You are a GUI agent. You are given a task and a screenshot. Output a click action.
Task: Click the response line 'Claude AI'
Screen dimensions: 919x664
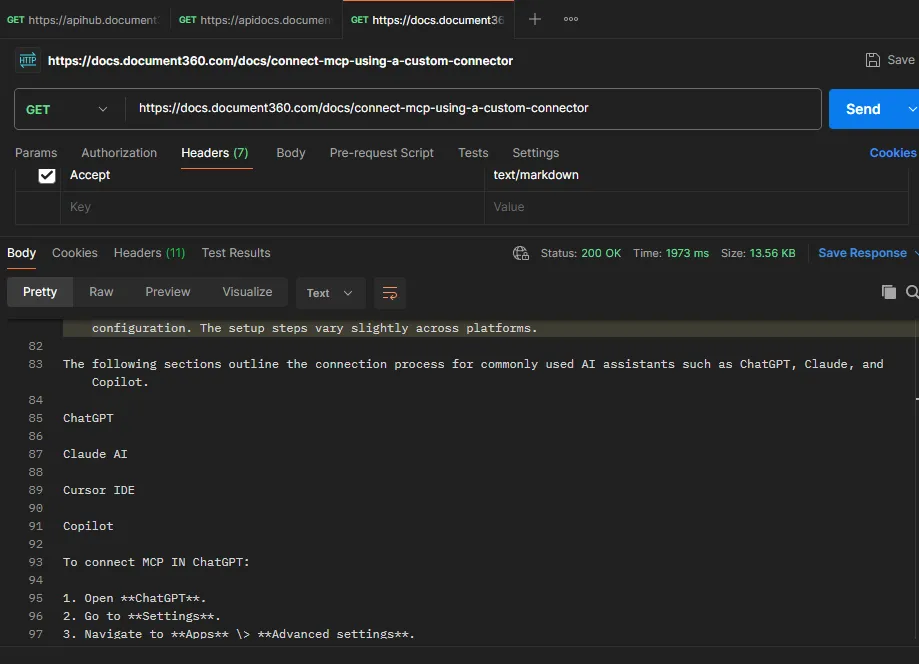coord(96,454)
